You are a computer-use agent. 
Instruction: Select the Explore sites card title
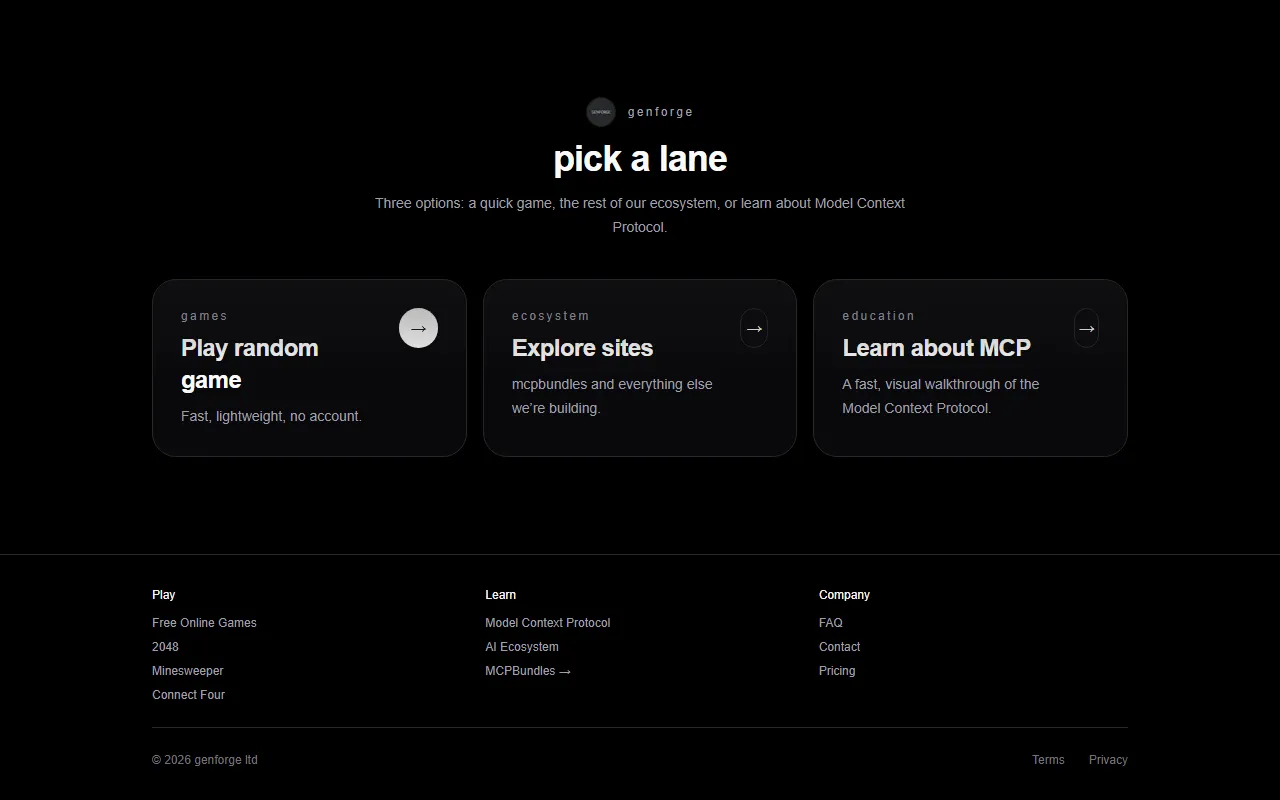pyautogui.click(x=582, y=348)
